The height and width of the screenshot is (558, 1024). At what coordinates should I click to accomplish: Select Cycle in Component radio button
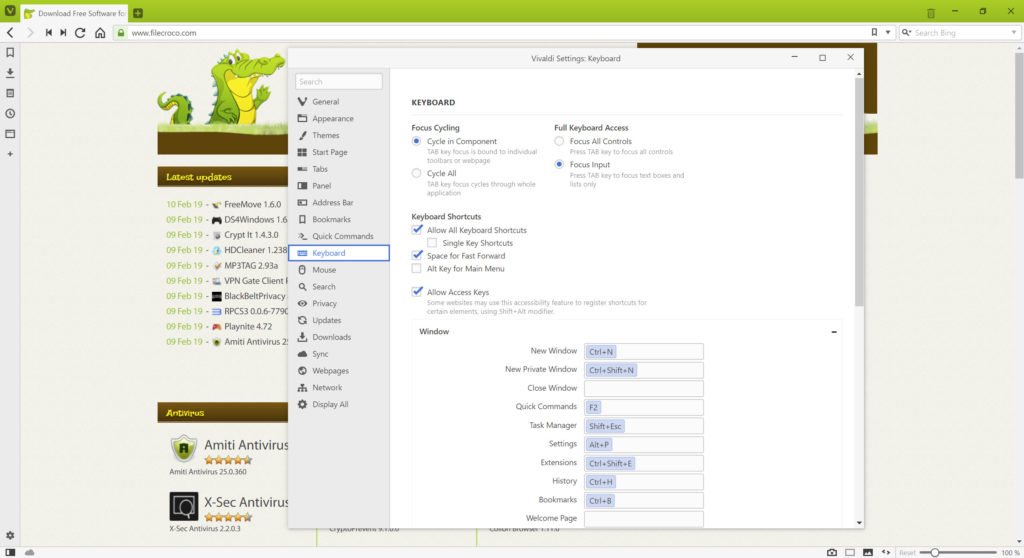416,141
